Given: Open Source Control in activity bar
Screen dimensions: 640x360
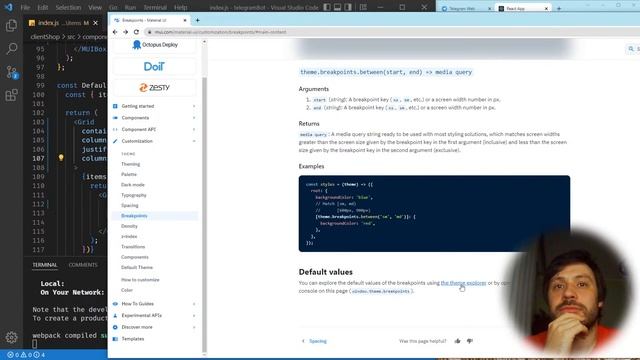Looking at the screenshot, I should pyautogui.click(x=11, y=72).
